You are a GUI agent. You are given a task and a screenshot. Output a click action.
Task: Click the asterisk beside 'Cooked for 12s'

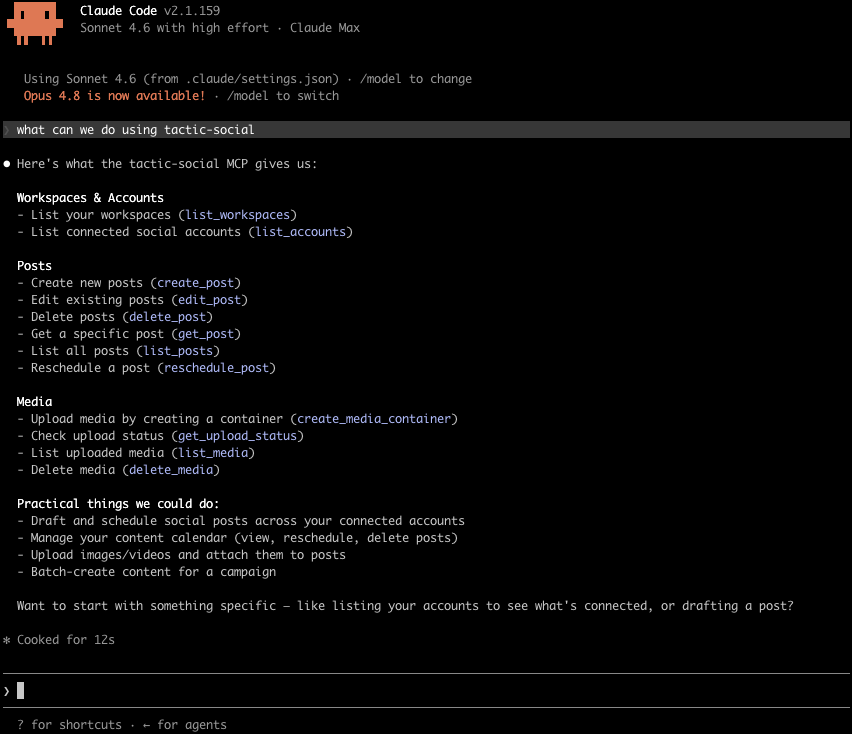click(x=7, y=640)
